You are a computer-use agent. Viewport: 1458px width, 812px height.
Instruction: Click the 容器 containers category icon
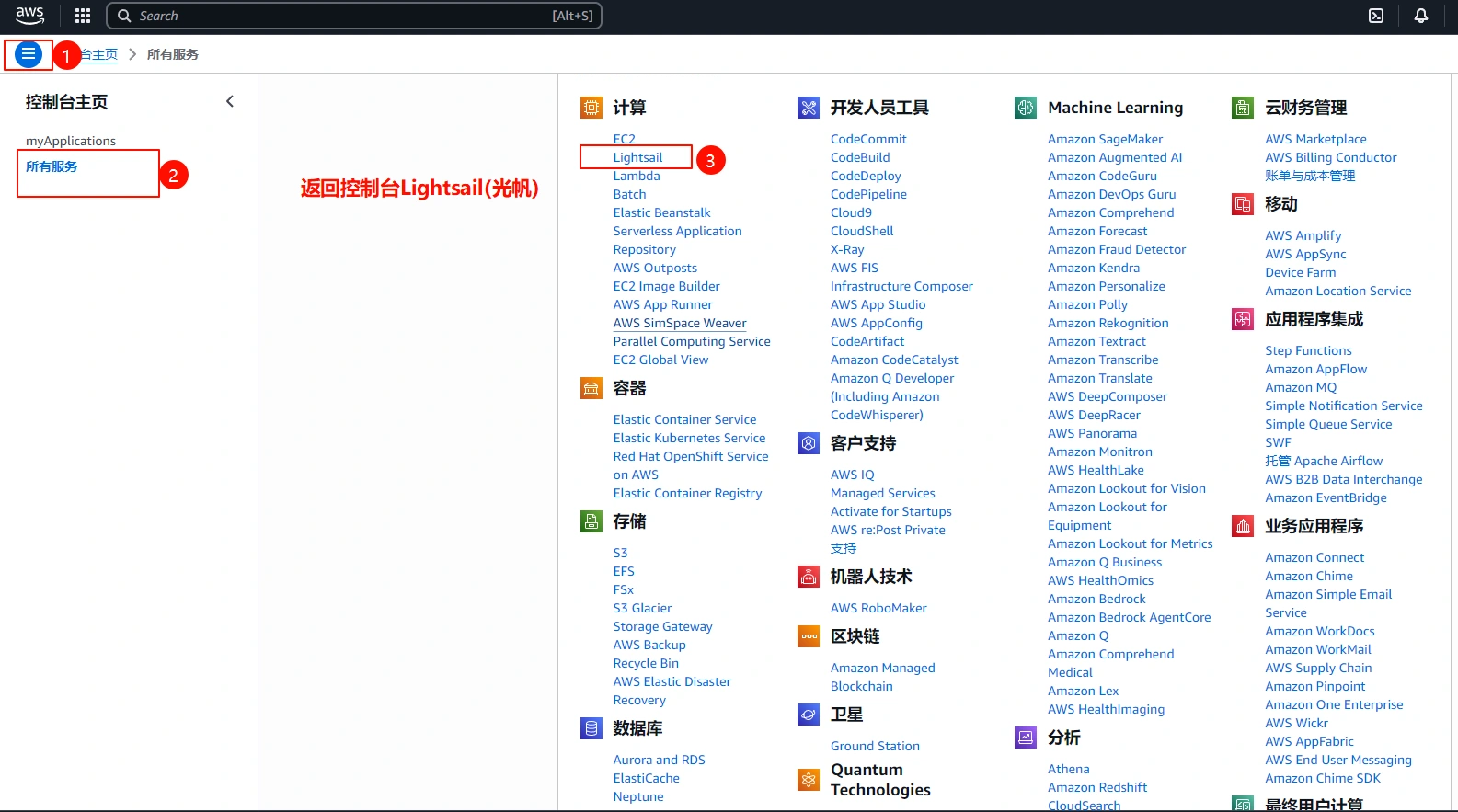591,388
